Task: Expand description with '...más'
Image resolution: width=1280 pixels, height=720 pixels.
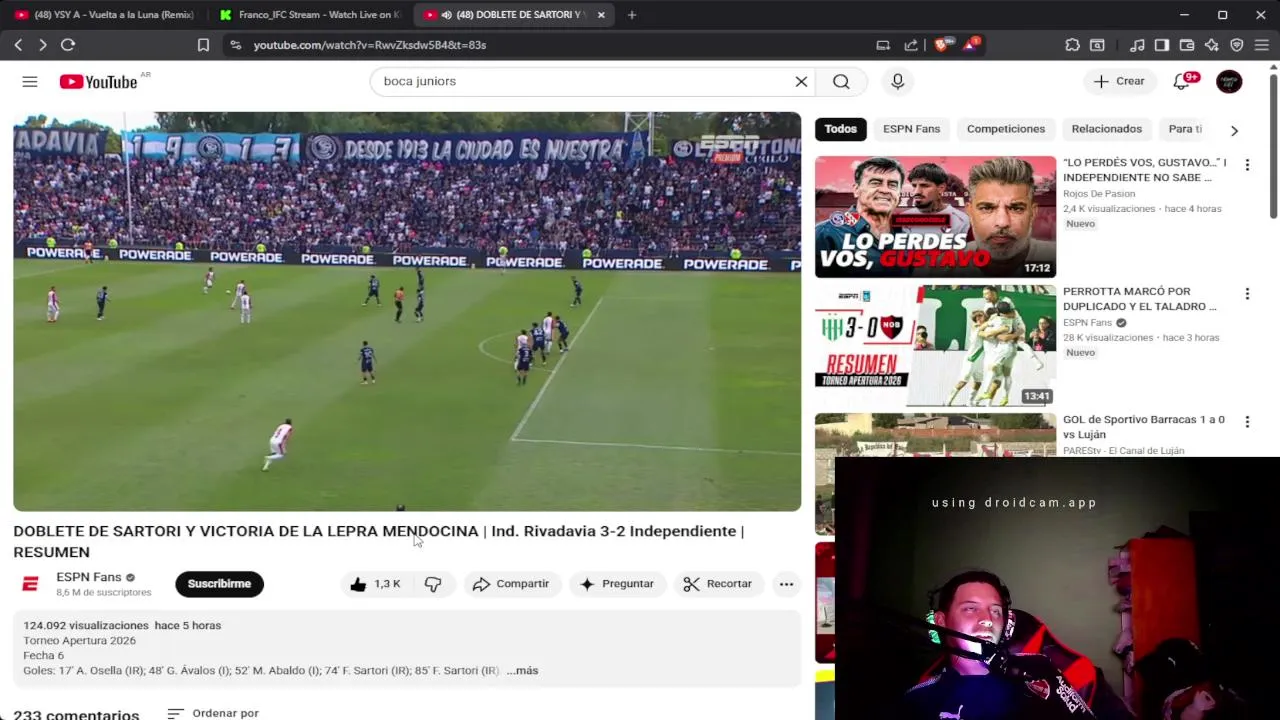Action: tap(522, 671)
